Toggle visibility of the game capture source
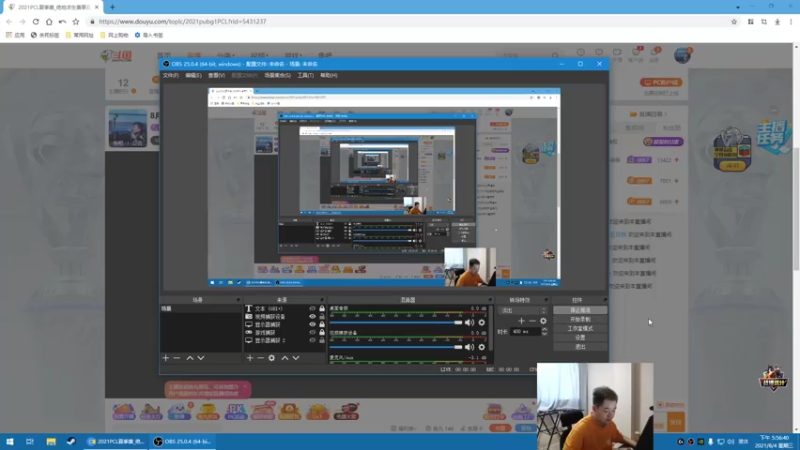 (312, 332)
